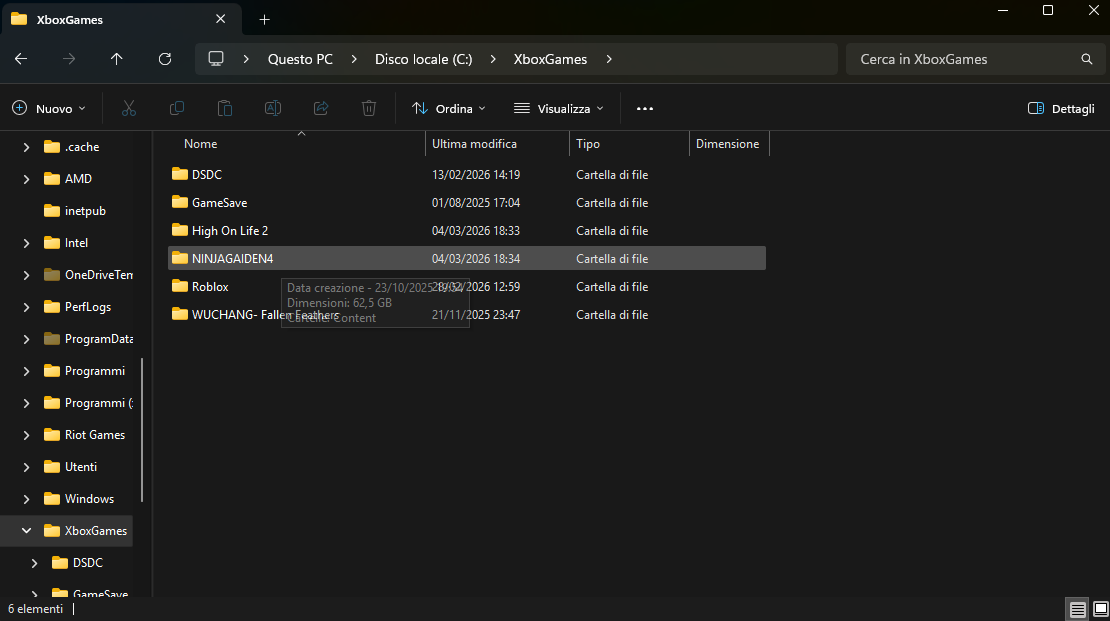Select the DSDC folder icon in file list
Viewport: 1110px width, 621px height.
(x=180, y=174)
